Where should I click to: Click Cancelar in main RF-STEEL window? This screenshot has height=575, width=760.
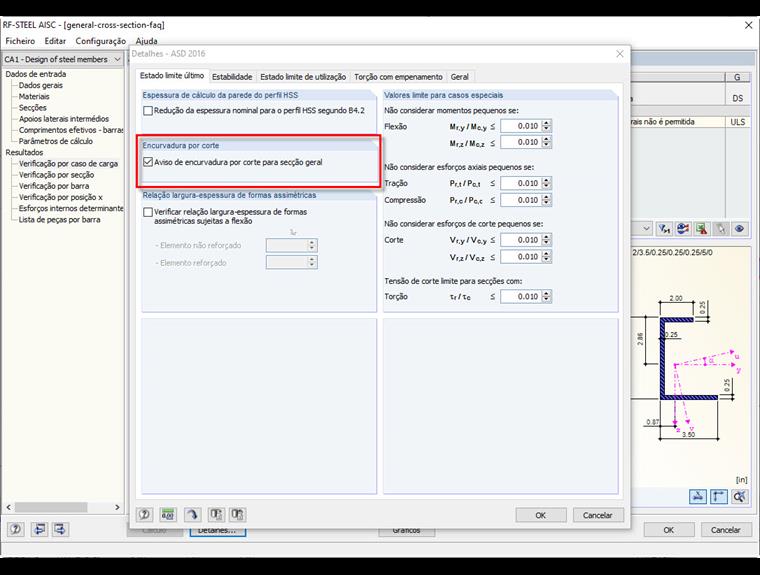[726, 530]
